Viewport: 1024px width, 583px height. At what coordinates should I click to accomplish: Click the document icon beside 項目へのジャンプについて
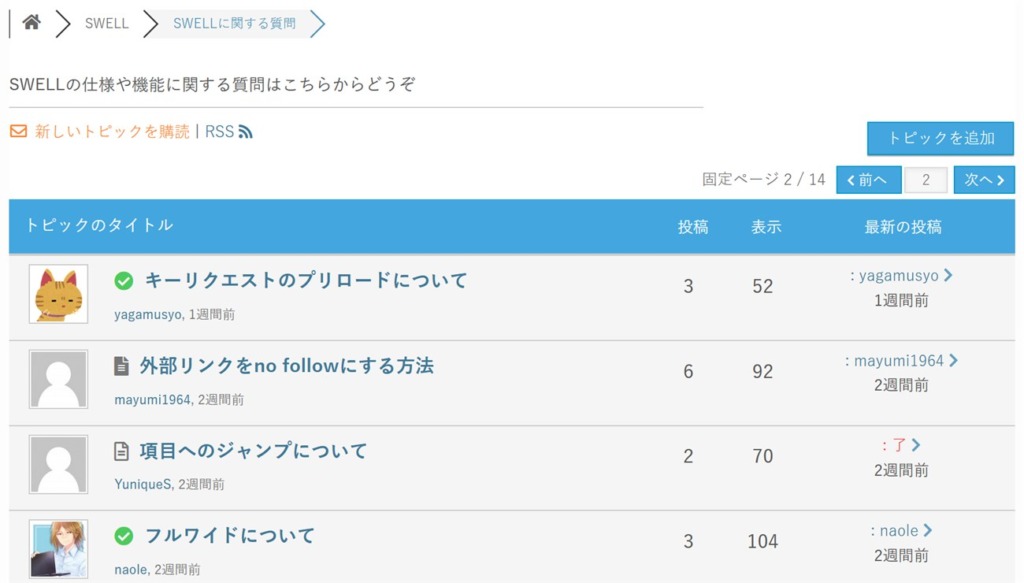click(x=121, y=451)
